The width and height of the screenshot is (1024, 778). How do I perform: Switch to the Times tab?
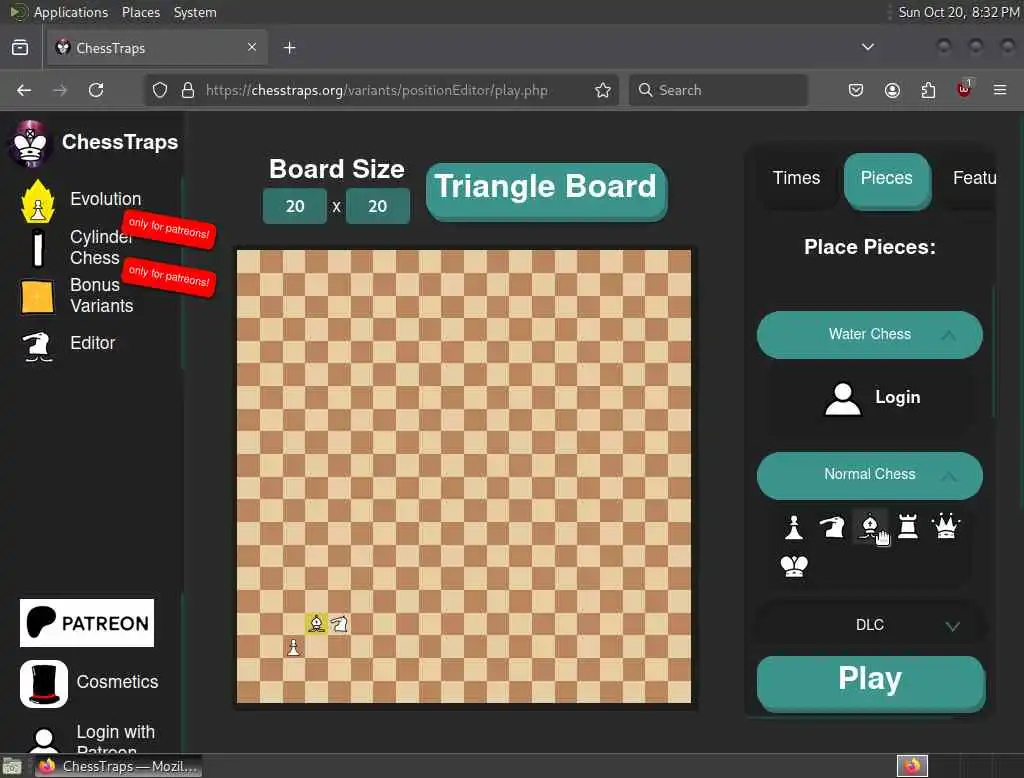point(796,178)
